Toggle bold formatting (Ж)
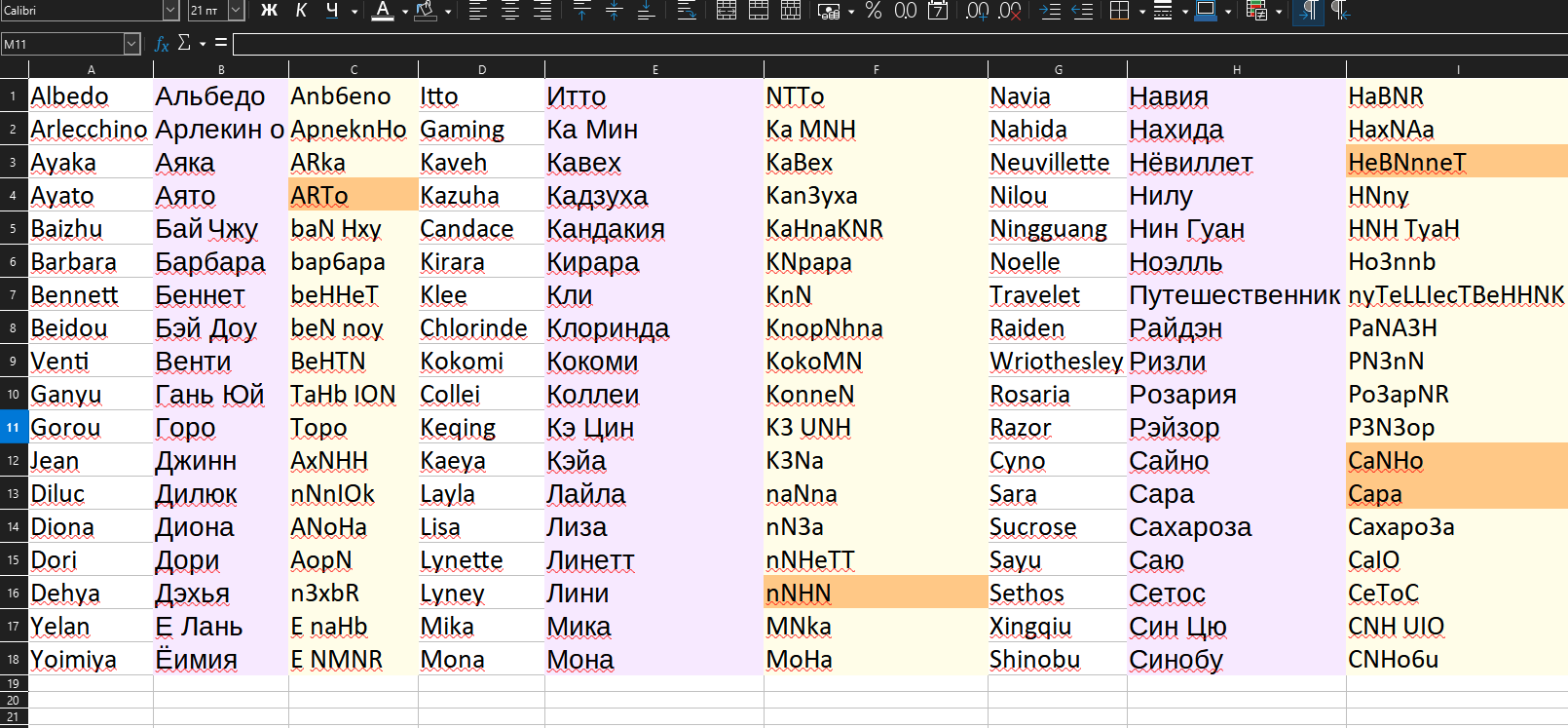The width and height of the screenshot is (1568, 728). tap(270, 11)
